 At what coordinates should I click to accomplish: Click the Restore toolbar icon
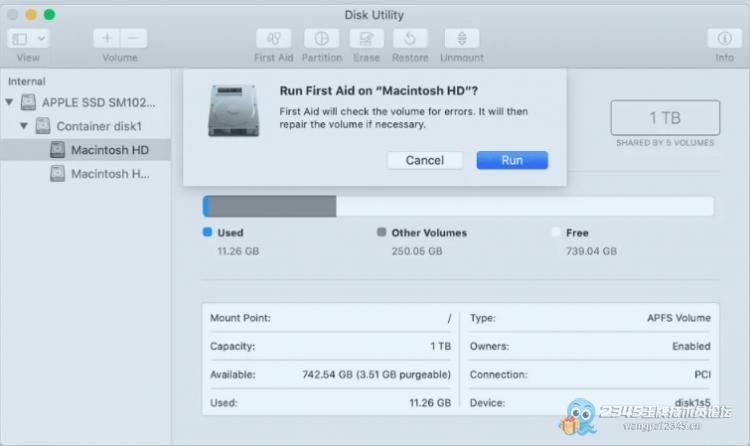[410, 39]
